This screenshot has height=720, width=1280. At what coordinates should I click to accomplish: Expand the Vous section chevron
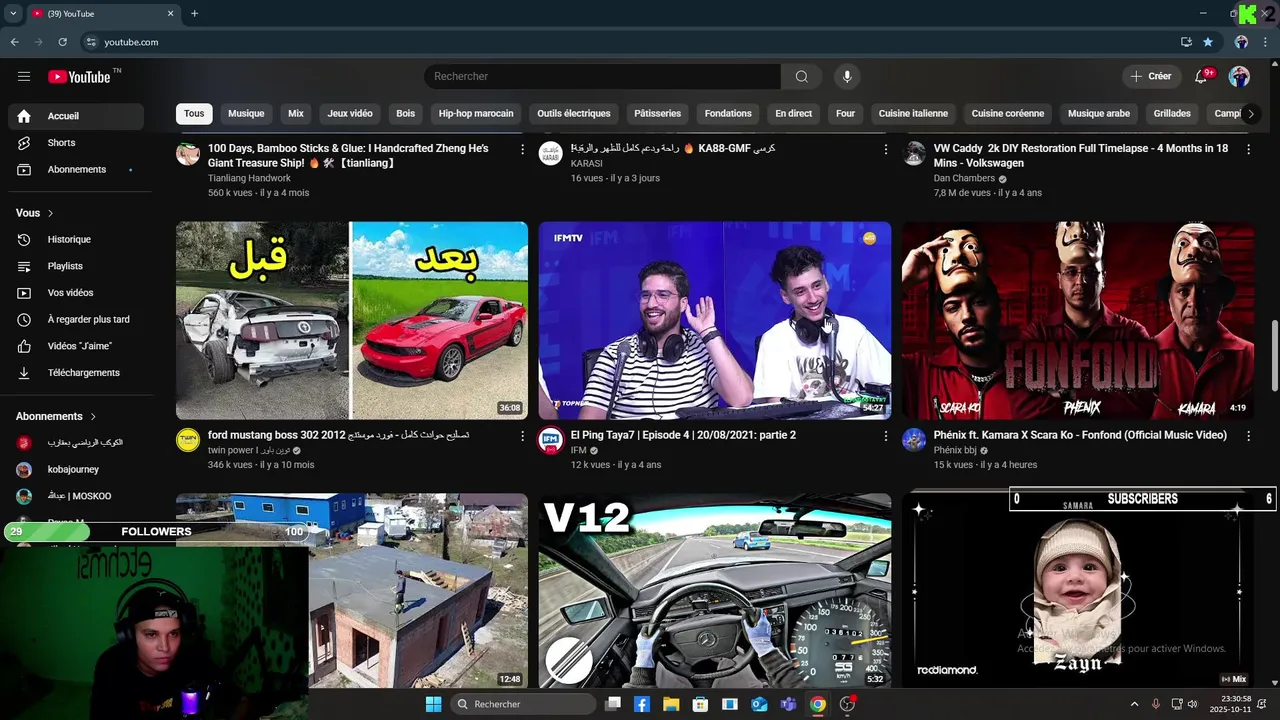click(50, 213)
